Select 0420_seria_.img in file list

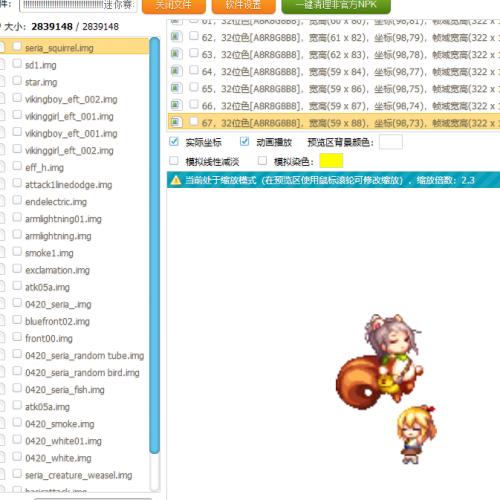coord(58,304)
